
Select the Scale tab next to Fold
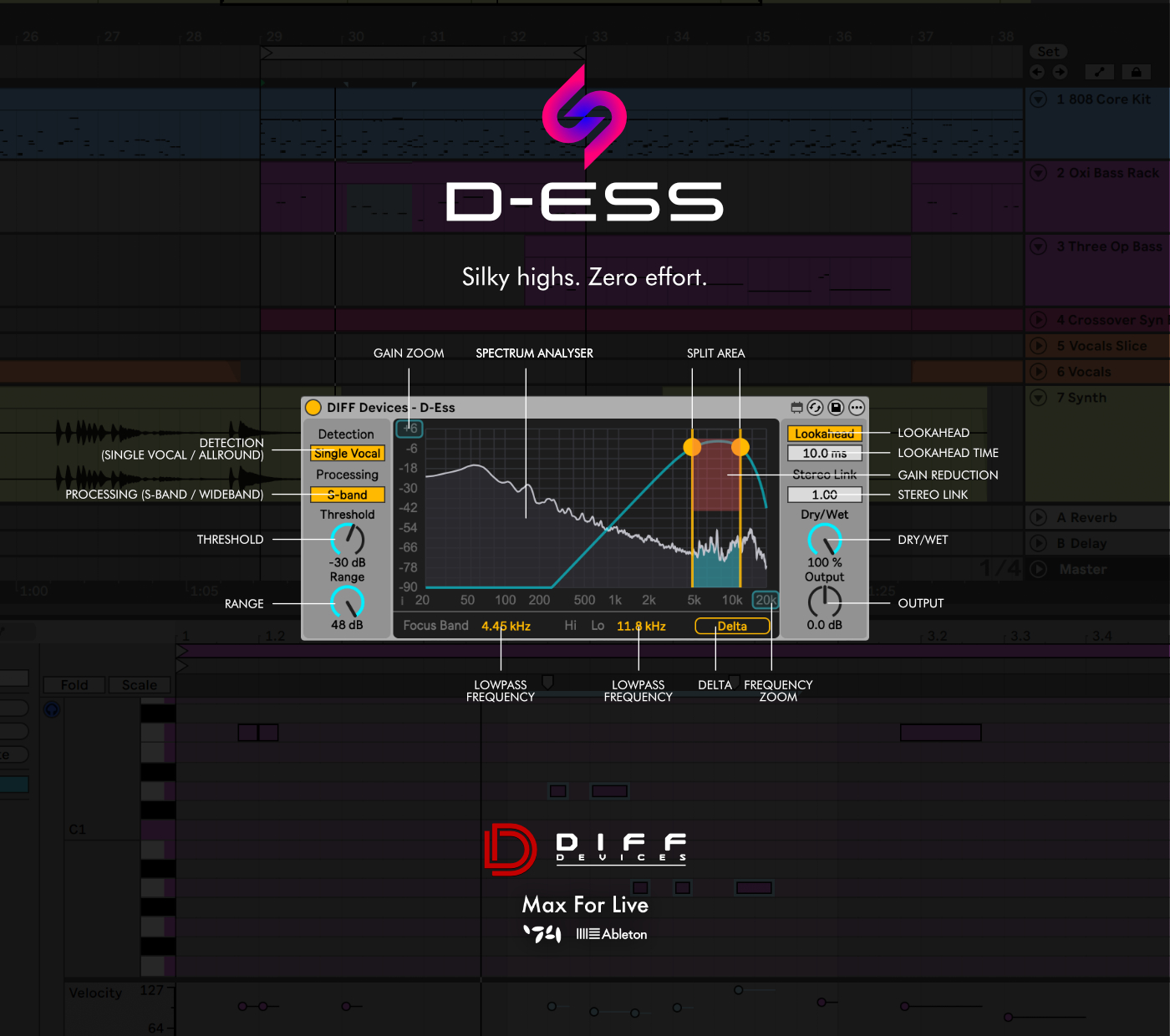140,685
